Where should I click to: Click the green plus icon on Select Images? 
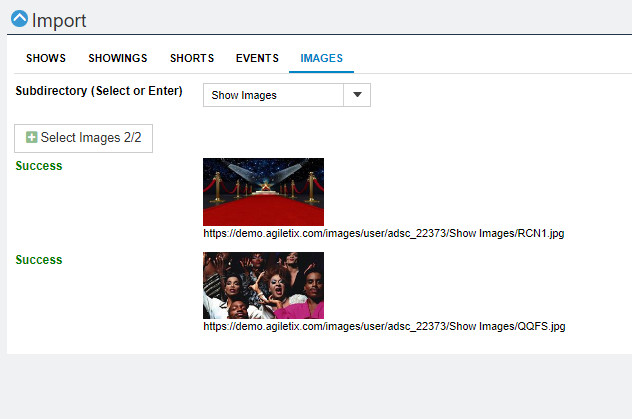[x=31, y=137]
